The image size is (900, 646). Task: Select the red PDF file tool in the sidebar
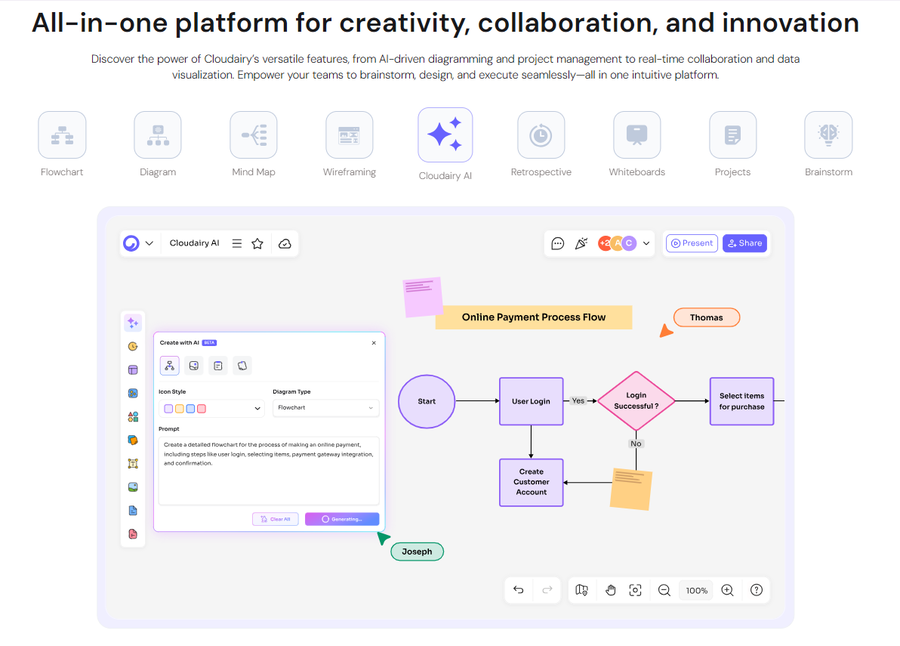click(133, 534)
